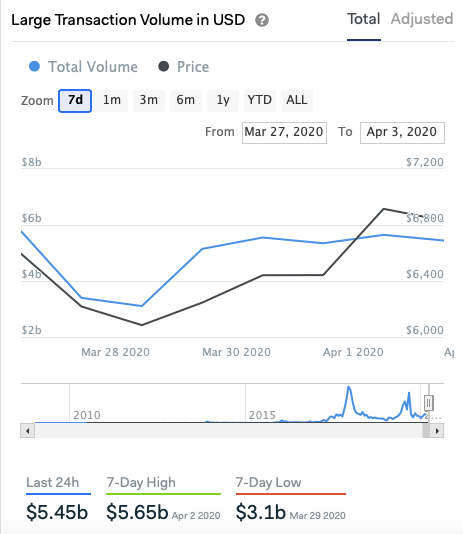Toggle the Price legend series

click(x=183, y=67)
